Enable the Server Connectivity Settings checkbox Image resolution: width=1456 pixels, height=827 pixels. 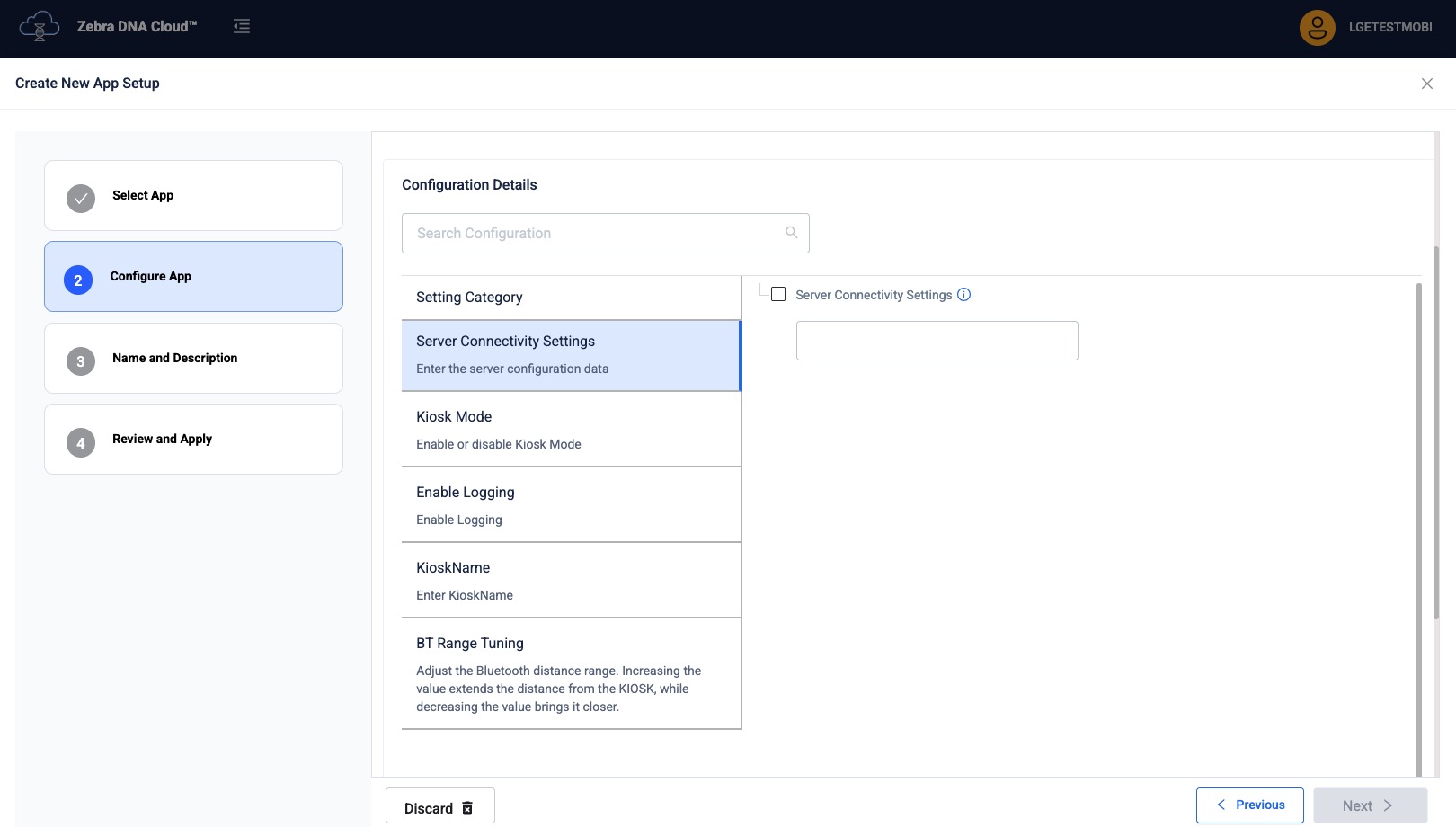coord(778,295)
